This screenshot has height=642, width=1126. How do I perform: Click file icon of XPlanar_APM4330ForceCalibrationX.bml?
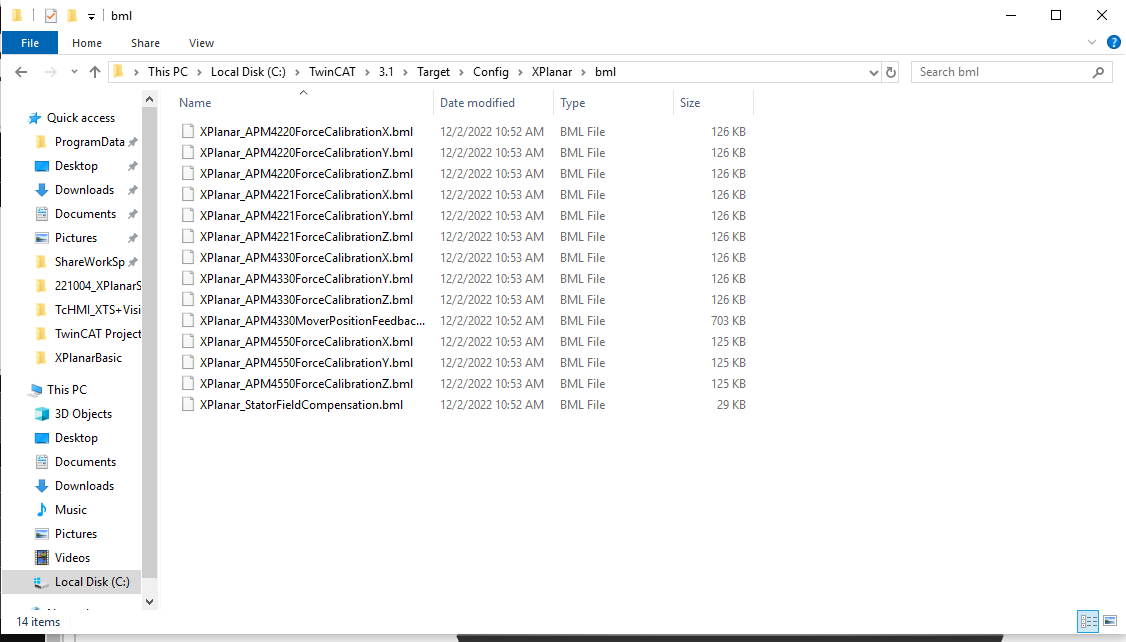(187, 258)
